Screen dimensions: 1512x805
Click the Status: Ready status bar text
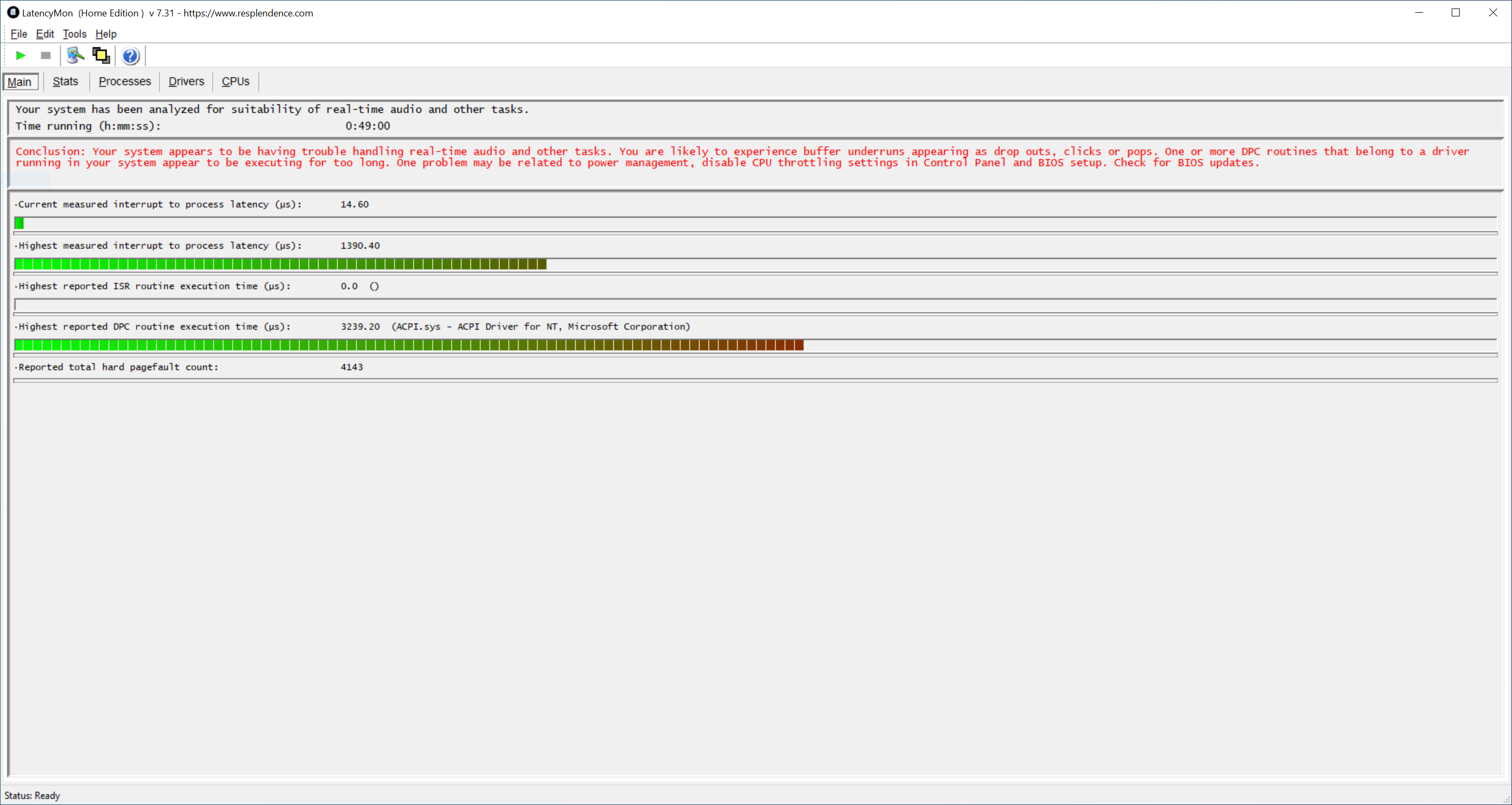[x=32, y=795]
